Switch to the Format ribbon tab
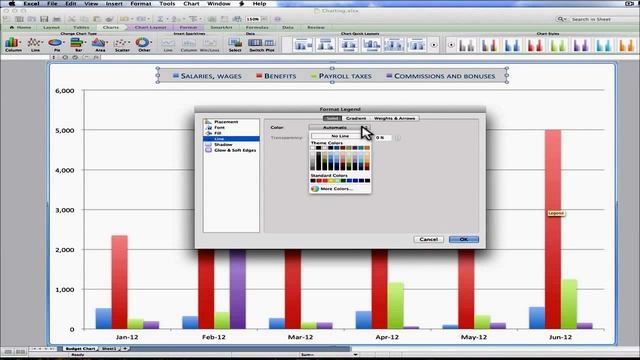The height and width of the screenshot is (360, 640). click(x=188, y=27)
